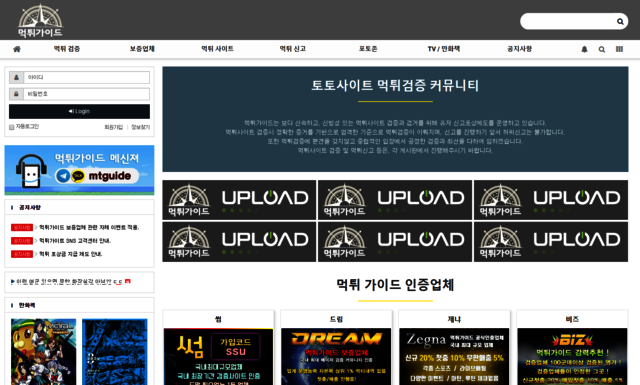640x385 pixels.
Task: Open the 먹튀 검증 menu
Action: [x=67, y=49]
